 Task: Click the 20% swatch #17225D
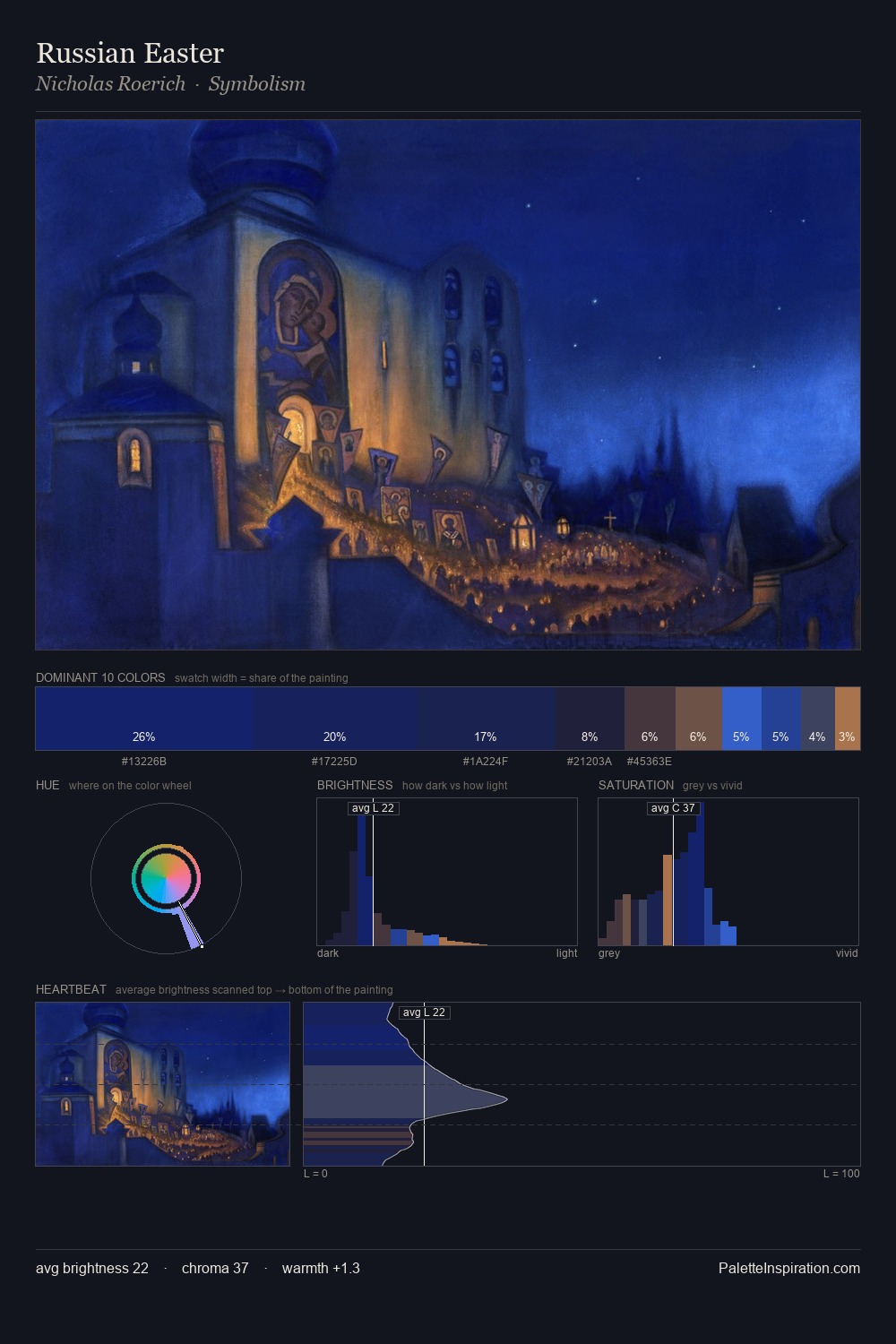pos(334,719)
